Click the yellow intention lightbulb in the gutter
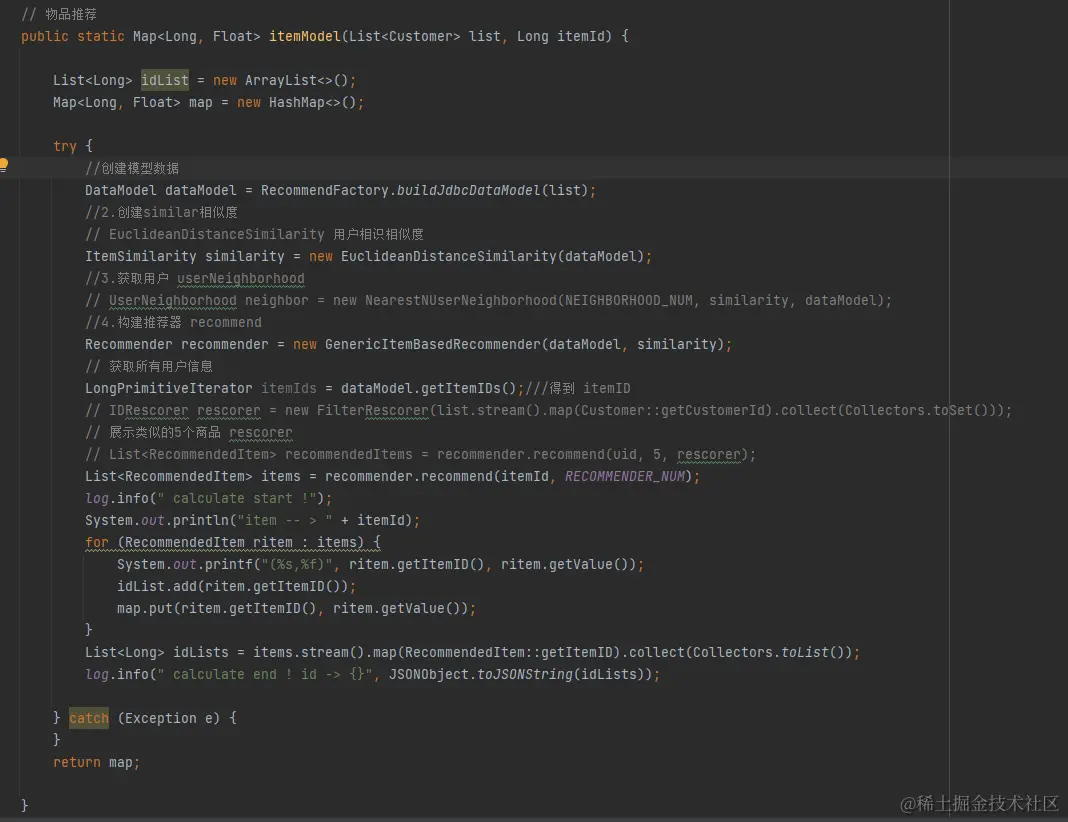This screenshot has height=822, width=1068. [x=3, y=164]
